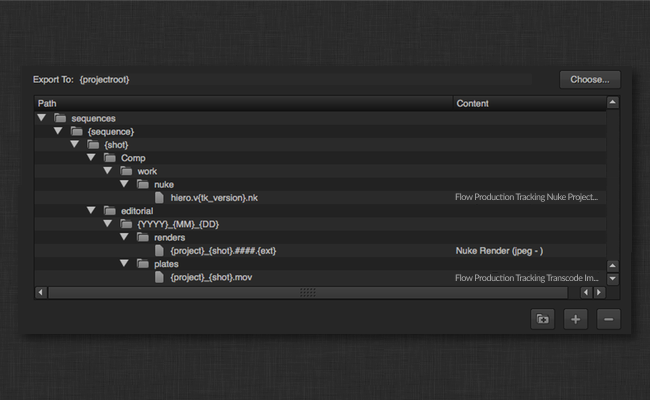Screen dimensions: 650x400
Task: Collapse the plates folder
Action: tap(125, 264)
